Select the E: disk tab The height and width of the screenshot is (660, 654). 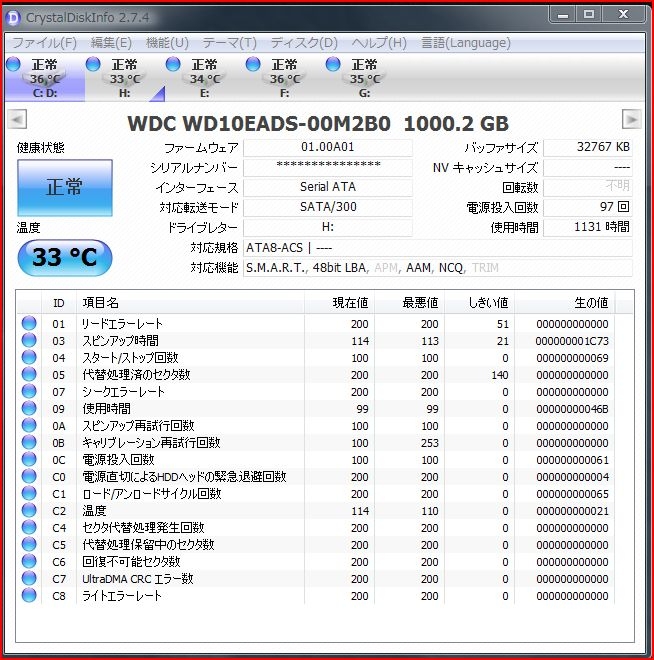pos(205,78)
